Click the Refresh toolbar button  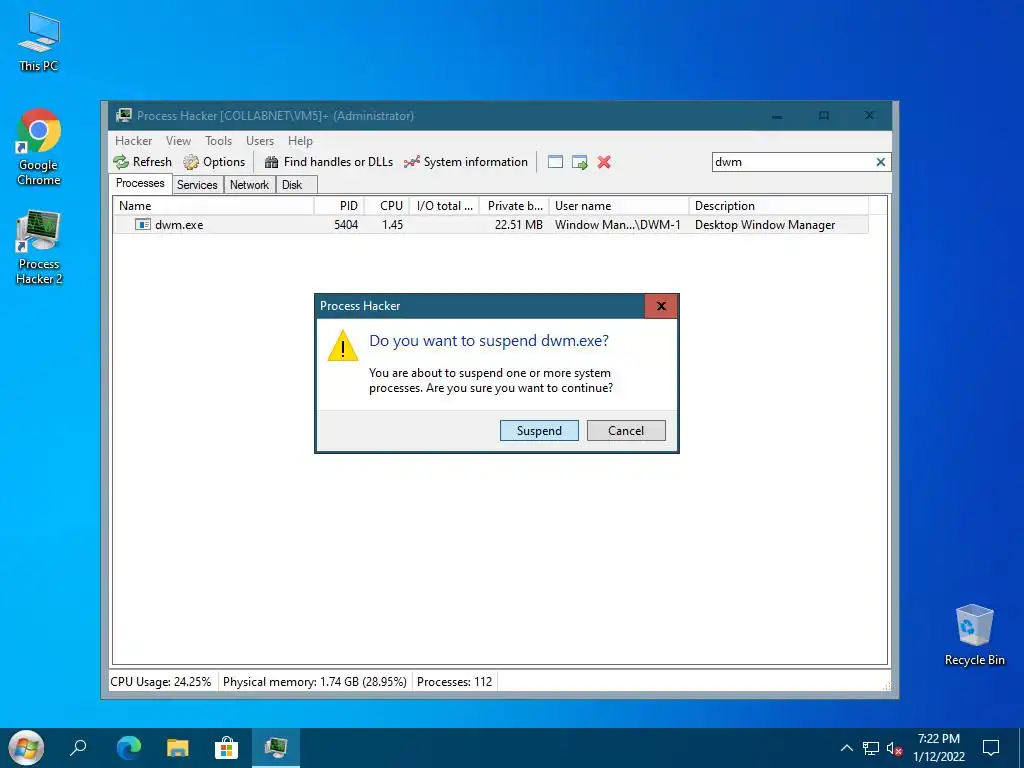142,162
